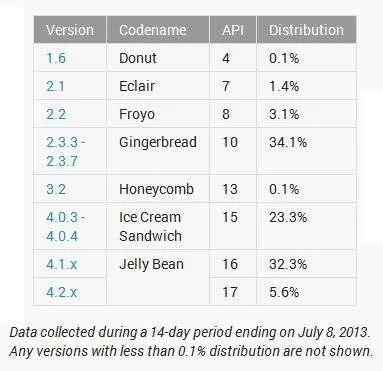Open the 1.6 version link
Viewport: 383px width, 371px height.
(56, 58)
